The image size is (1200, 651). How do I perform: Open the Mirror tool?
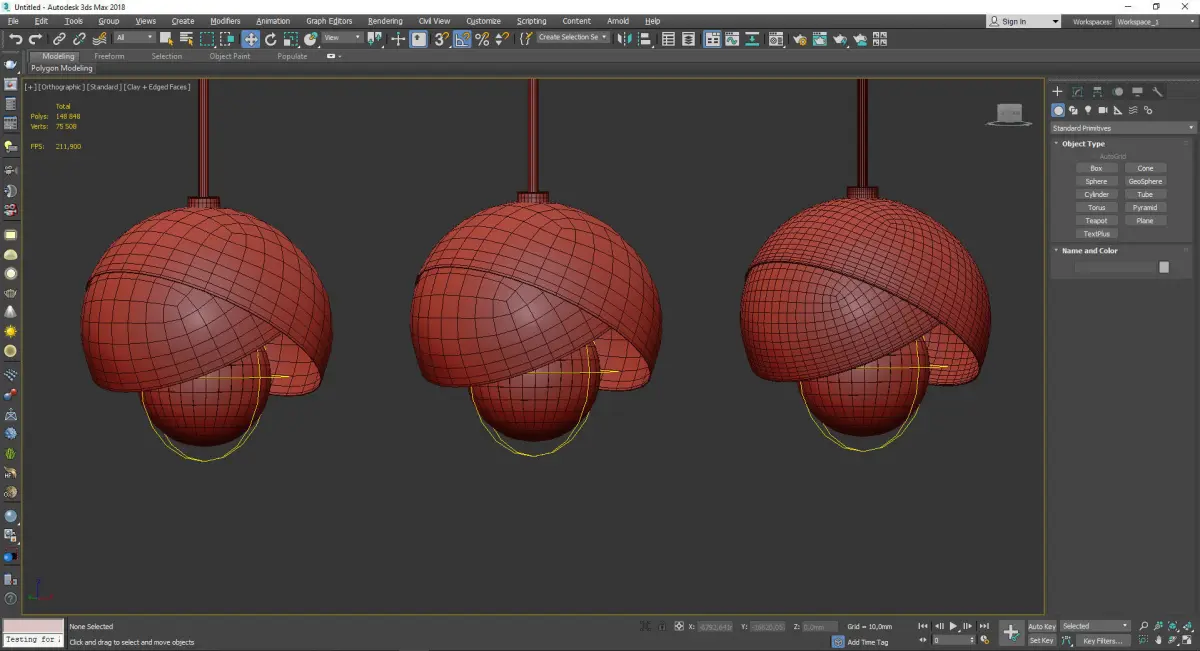click(624, 39)
